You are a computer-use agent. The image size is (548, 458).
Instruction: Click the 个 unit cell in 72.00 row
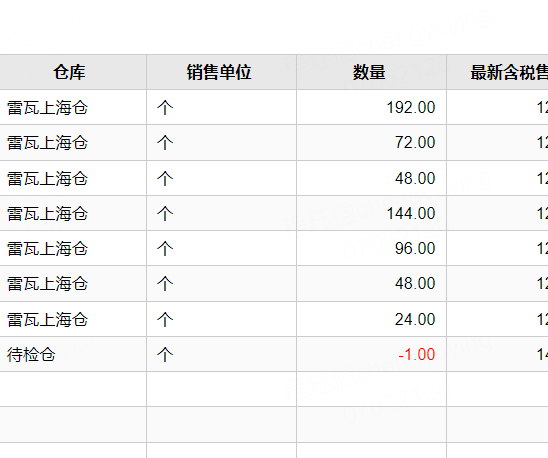point(222,143)
